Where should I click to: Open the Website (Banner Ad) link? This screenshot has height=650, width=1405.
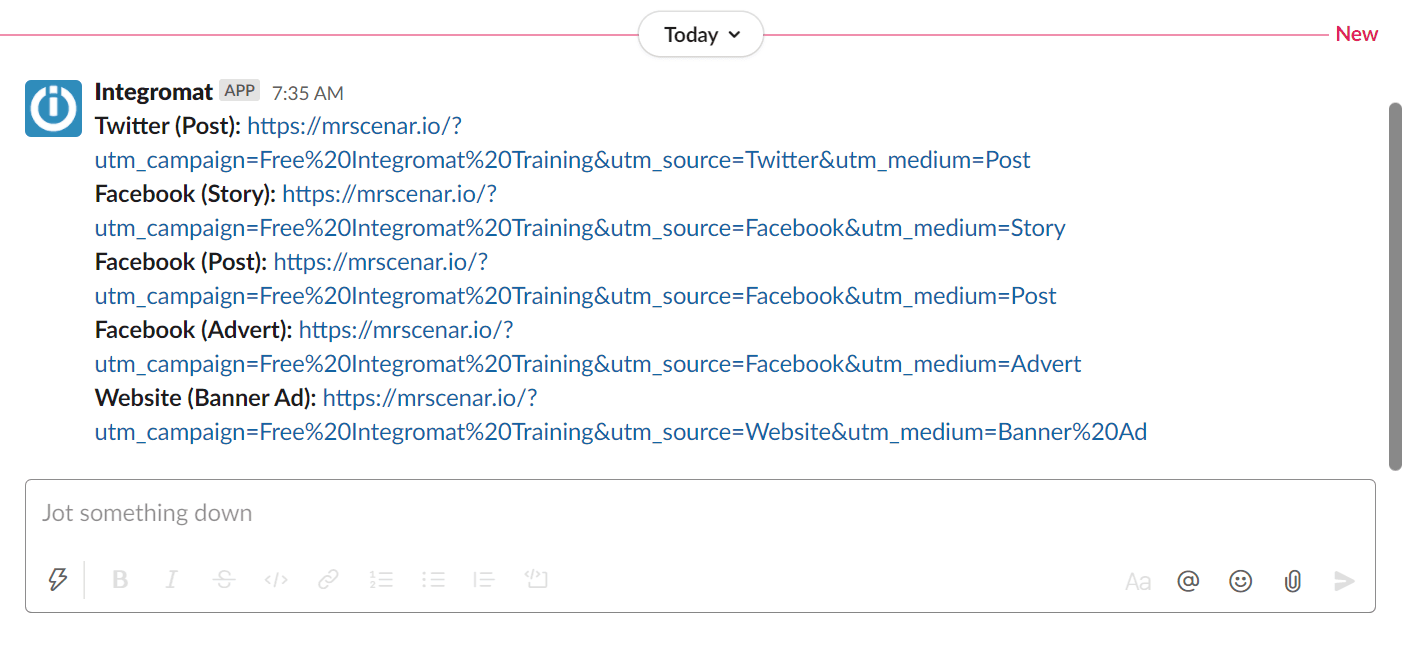[620, 432]
